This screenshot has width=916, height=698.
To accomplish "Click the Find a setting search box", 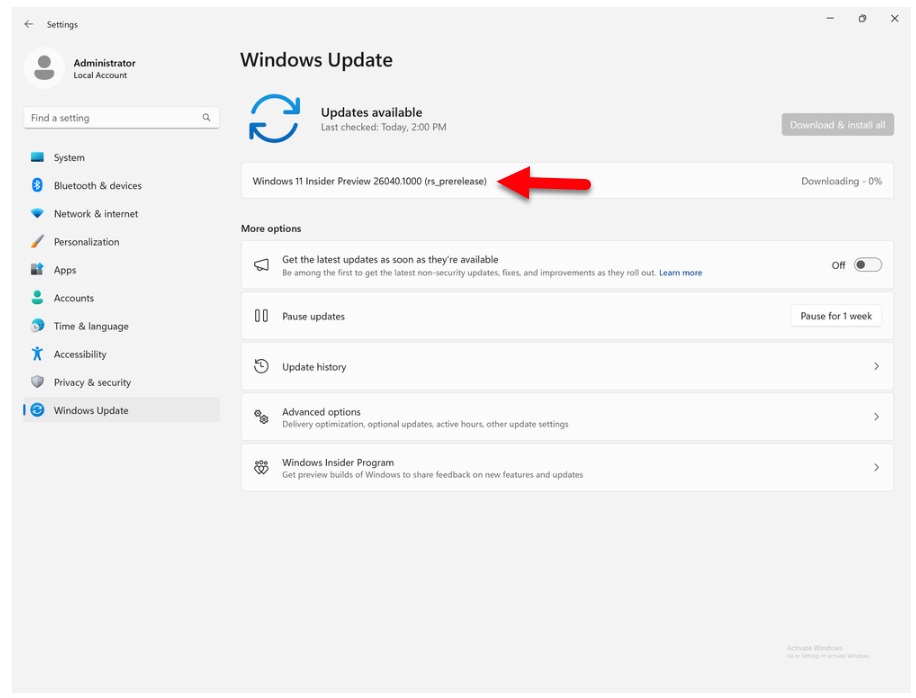I will (x=122, y=117).
